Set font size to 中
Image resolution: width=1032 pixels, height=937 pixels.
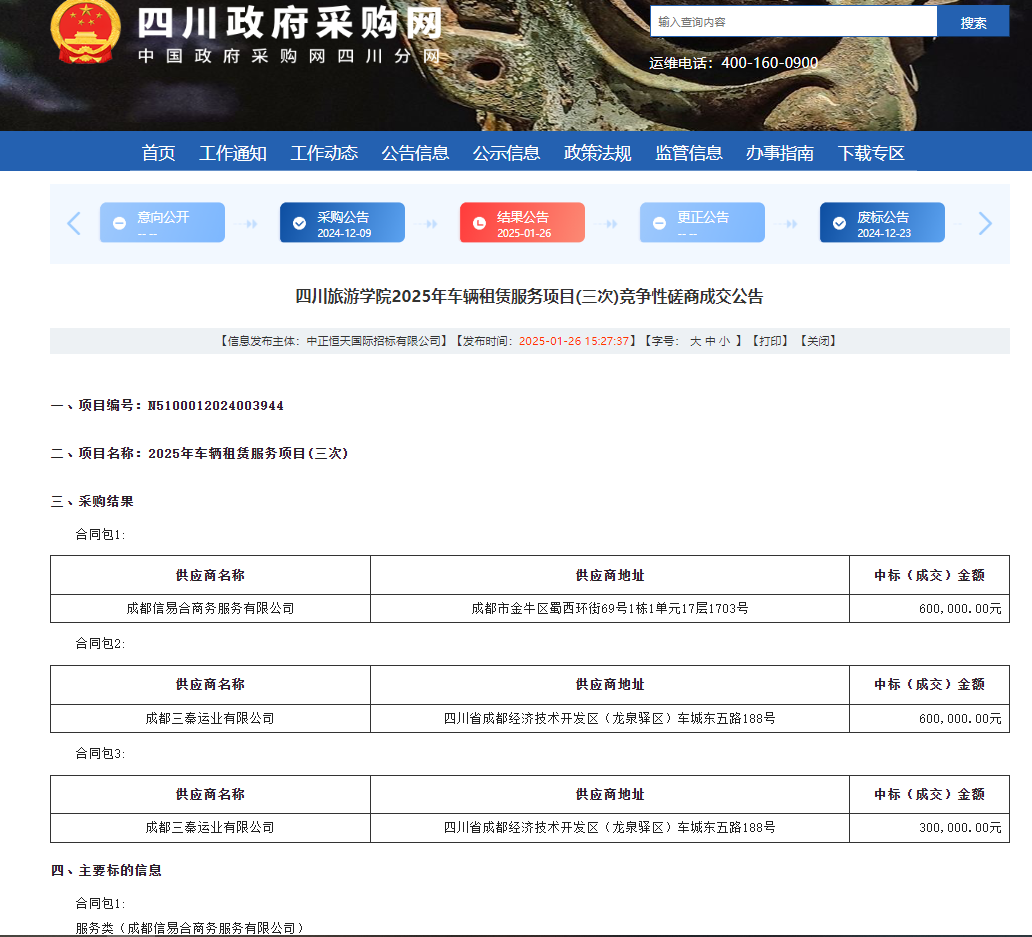point(710,341)
